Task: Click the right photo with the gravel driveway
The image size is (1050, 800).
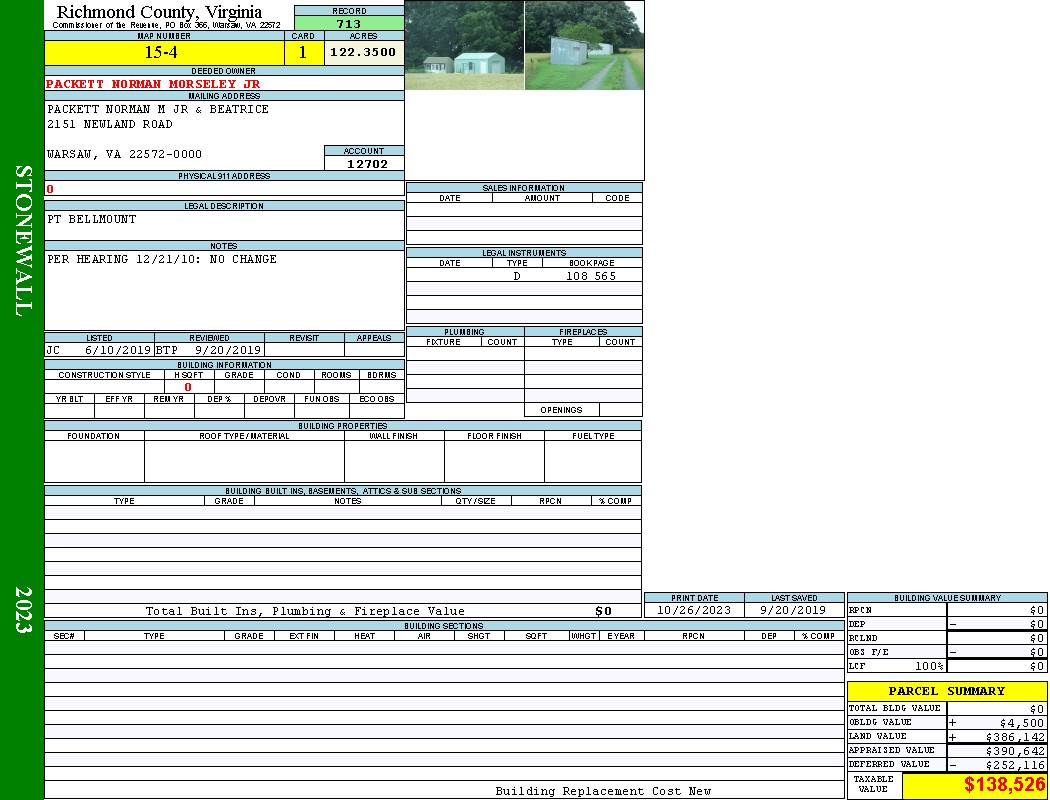Action: pos(584,46)
